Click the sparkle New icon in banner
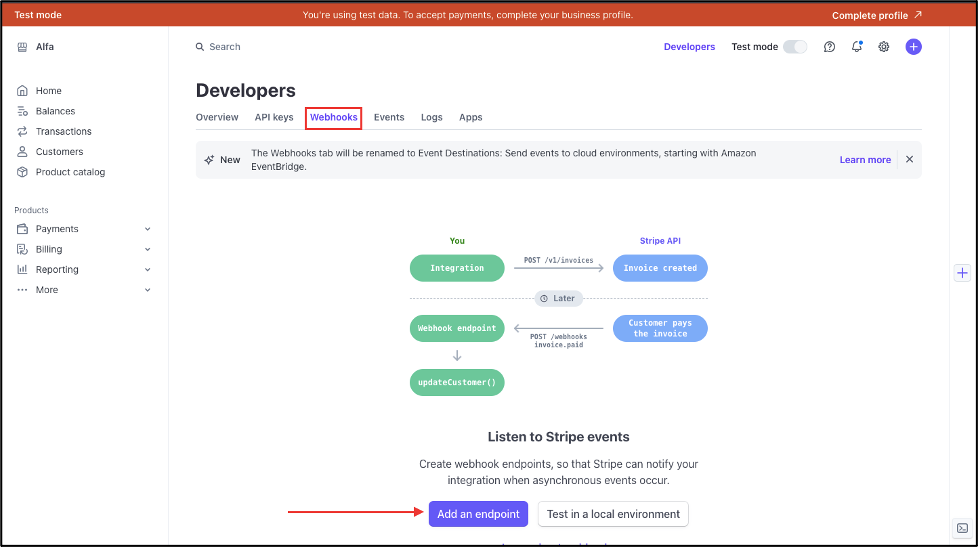This screenshot has height=547, width=979. pyautogui.click(x=209, y=160)
